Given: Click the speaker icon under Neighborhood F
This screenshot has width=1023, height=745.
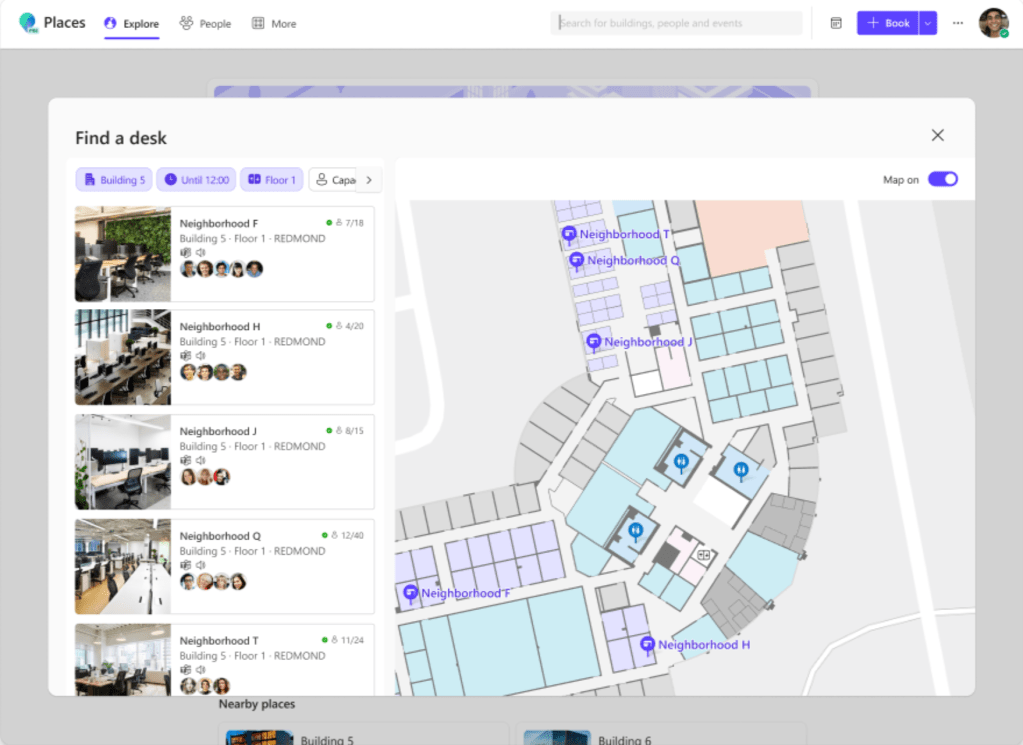Looking at the screenshot, I should [200, 252].
